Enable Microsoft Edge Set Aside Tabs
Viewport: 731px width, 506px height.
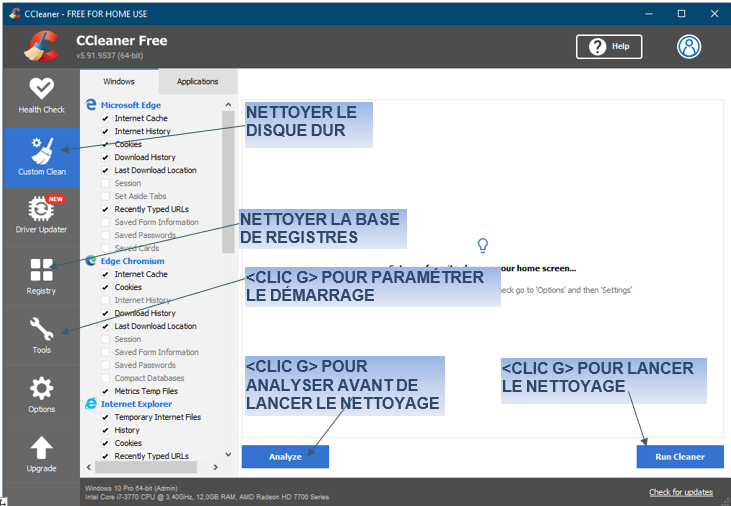(105, 196)
